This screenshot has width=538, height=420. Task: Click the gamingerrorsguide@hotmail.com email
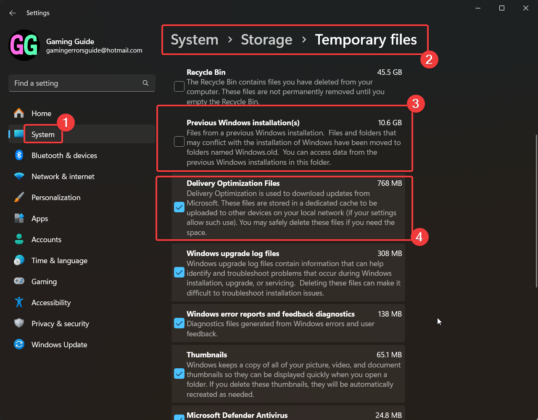coord(94,50)
